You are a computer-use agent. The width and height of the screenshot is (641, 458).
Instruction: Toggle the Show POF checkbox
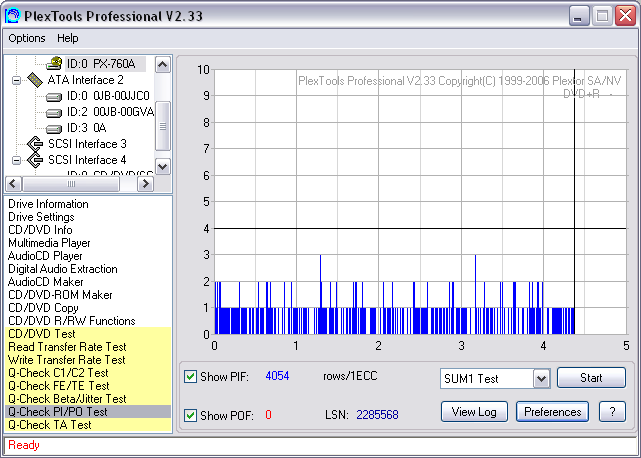point(190,415)
